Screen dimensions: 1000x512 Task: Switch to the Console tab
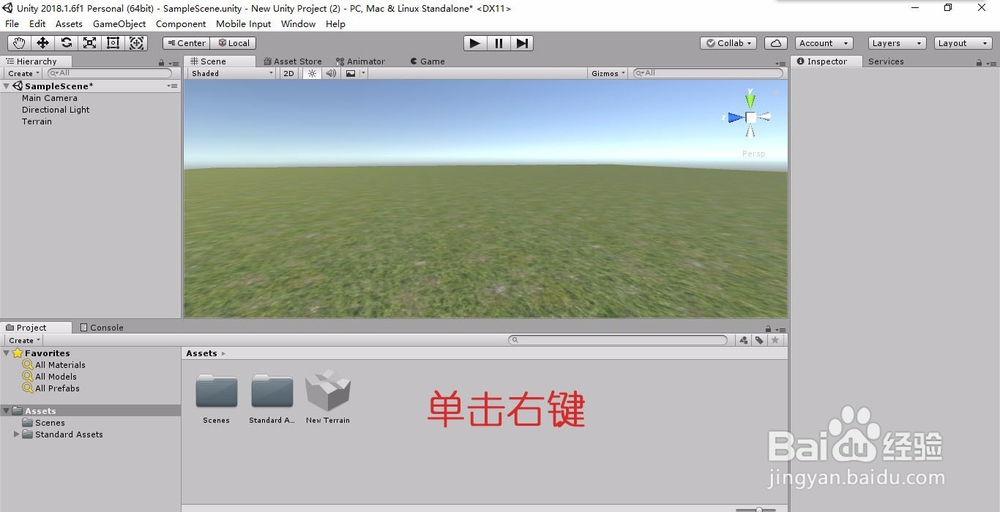coord(101,328)
